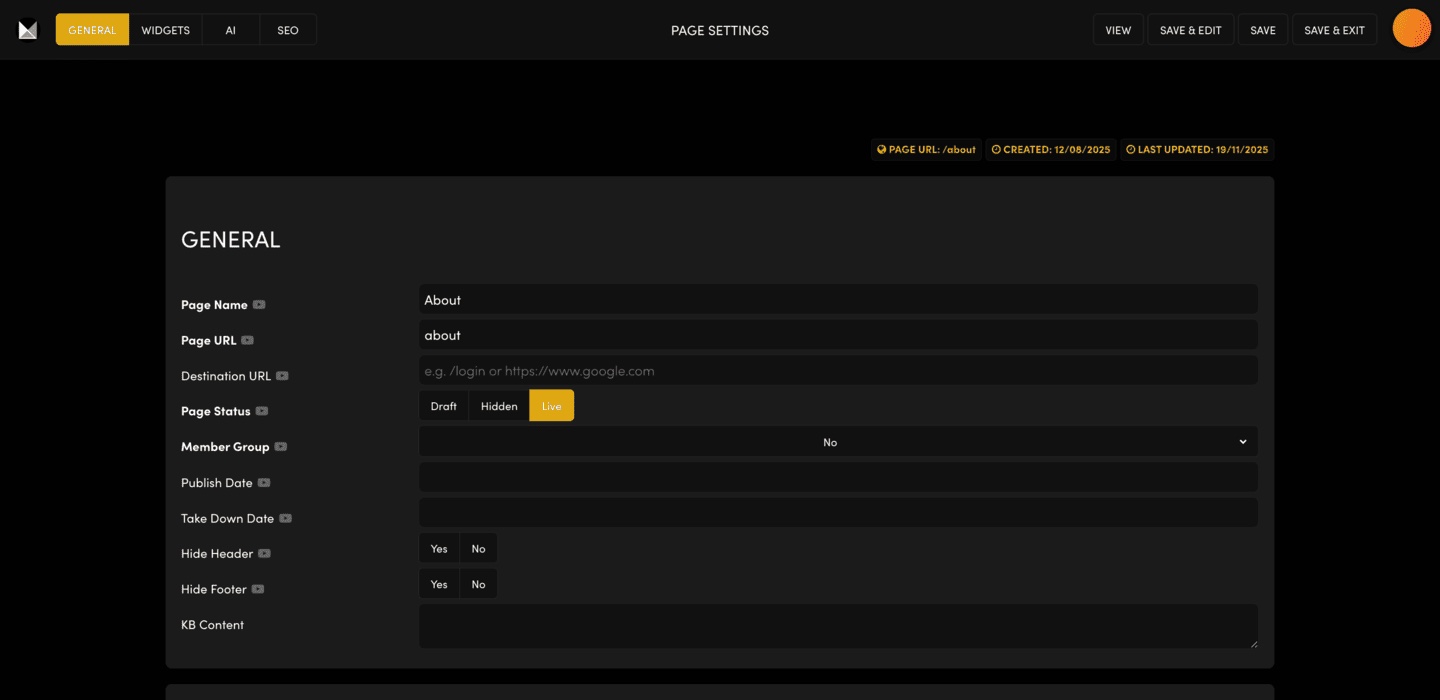Play the Page Name help video icon

click(259, 304)
